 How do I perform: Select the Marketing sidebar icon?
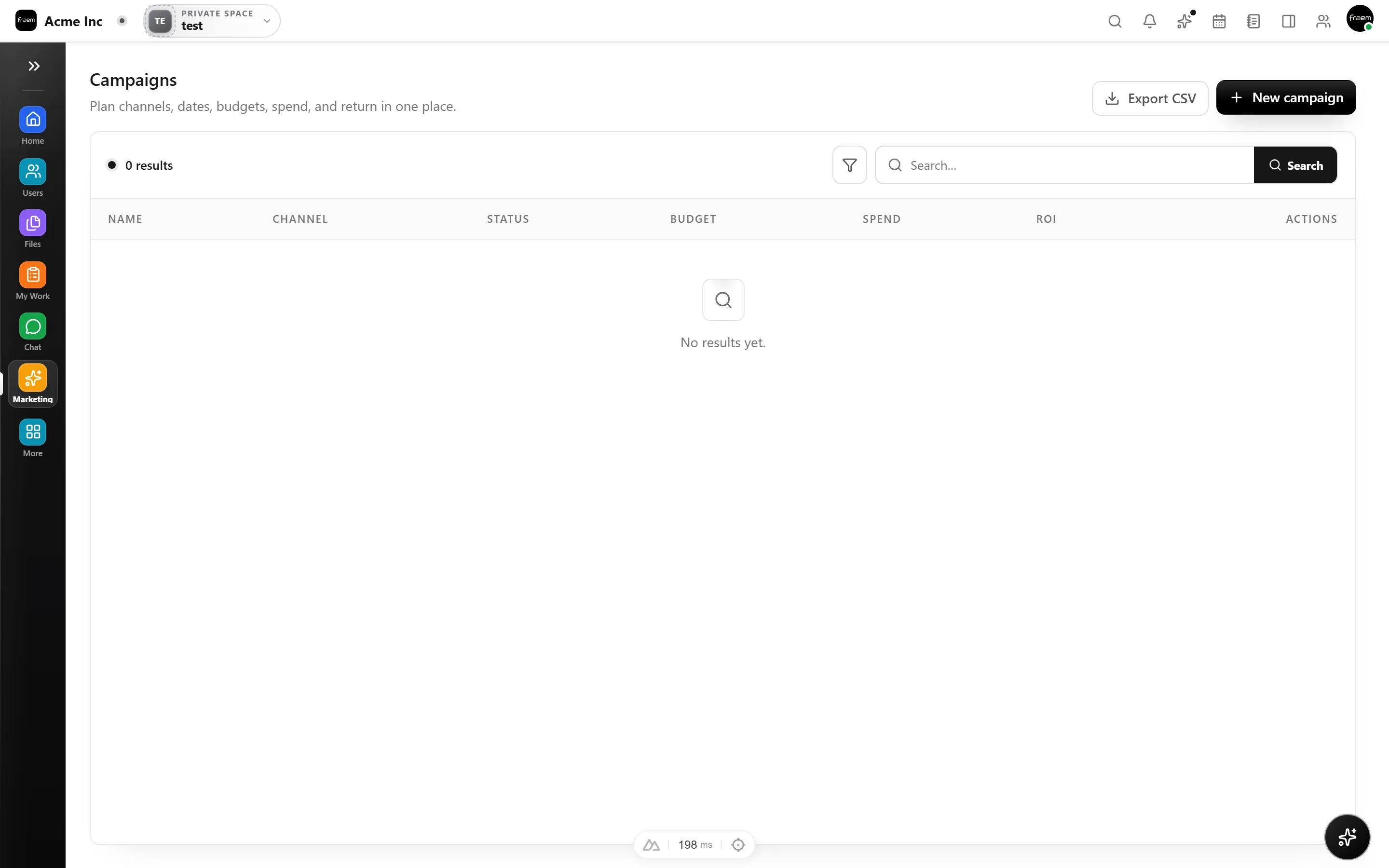point(33,383)
